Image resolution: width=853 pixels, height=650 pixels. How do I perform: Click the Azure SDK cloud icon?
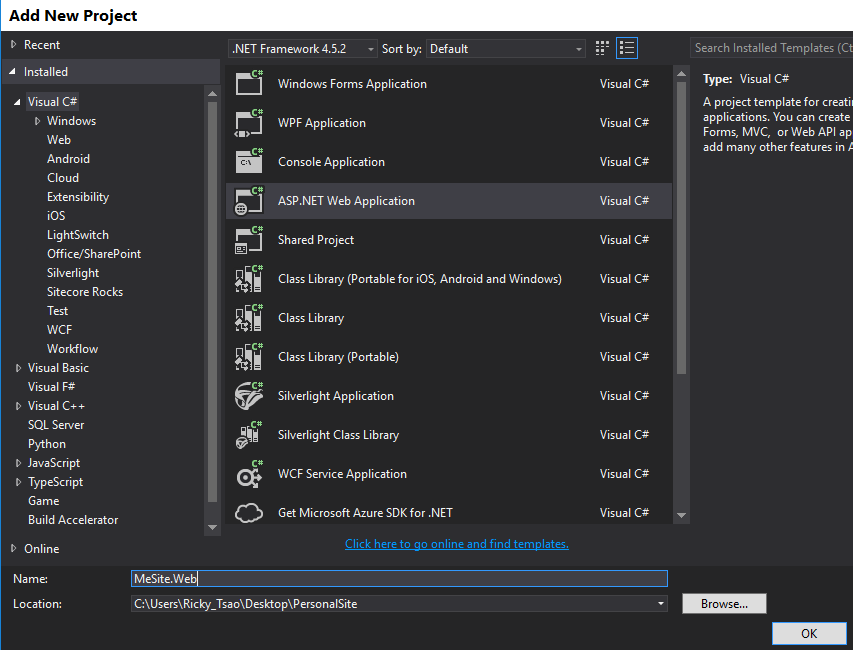click(x=249, y=513)
